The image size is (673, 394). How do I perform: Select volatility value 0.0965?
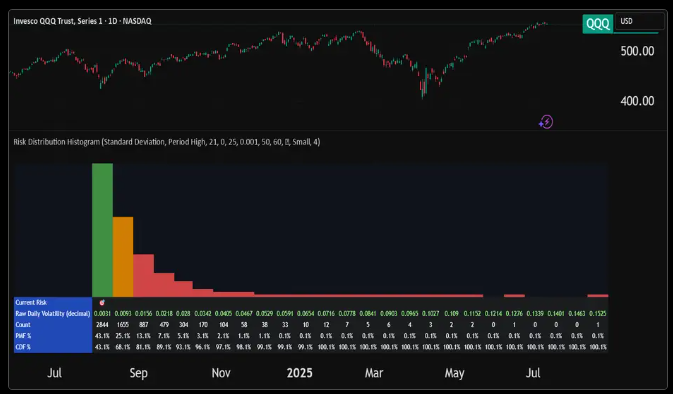point(410,314)
